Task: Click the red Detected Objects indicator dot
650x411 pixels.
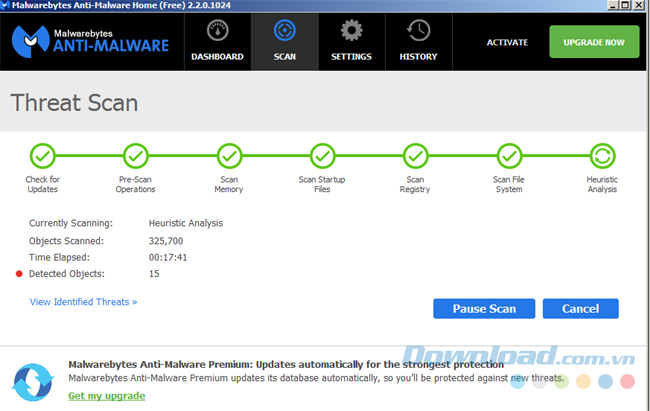Action: (x=19, y=273)
